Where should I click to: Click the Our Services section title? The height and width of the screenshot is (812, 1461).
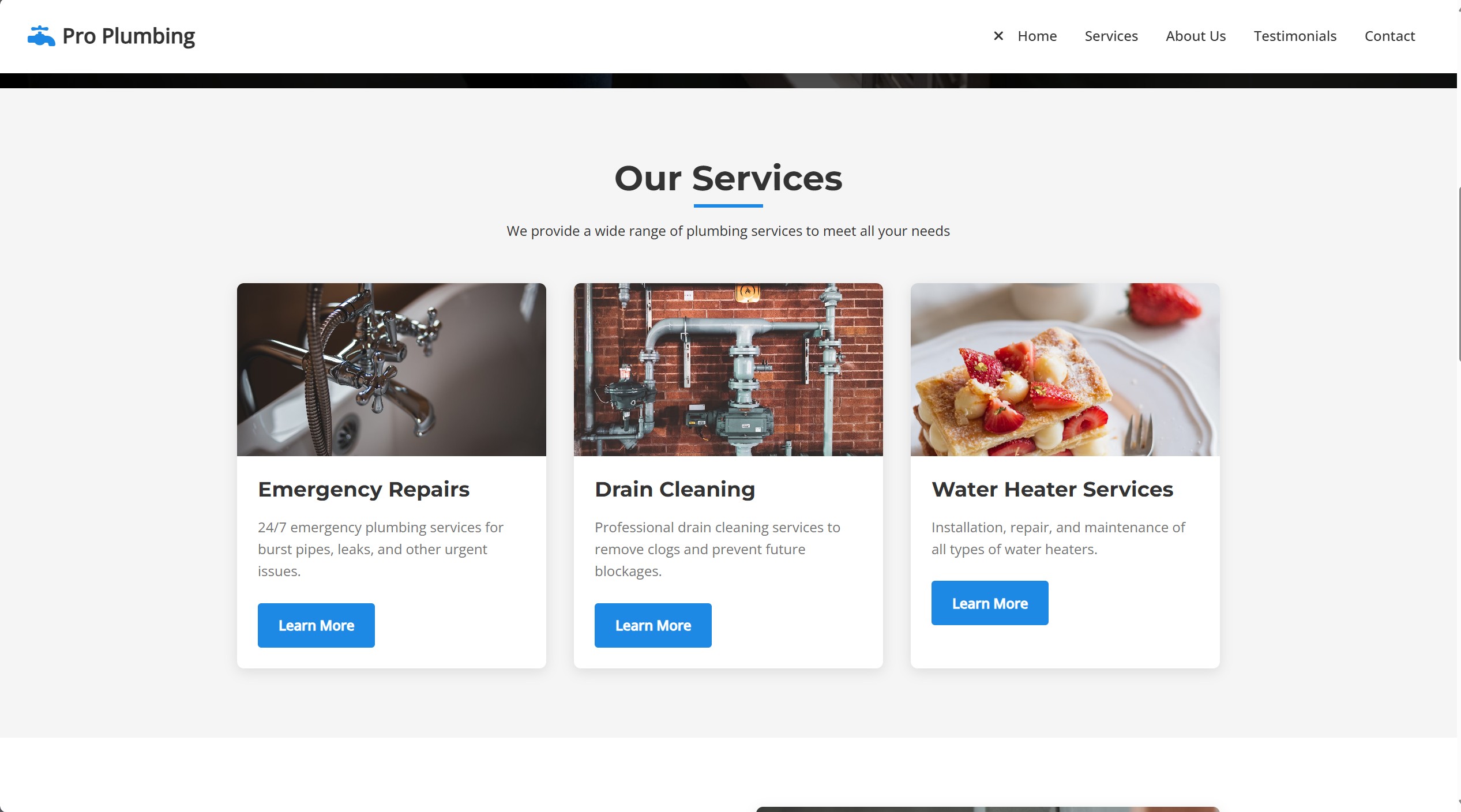[728, 178]
